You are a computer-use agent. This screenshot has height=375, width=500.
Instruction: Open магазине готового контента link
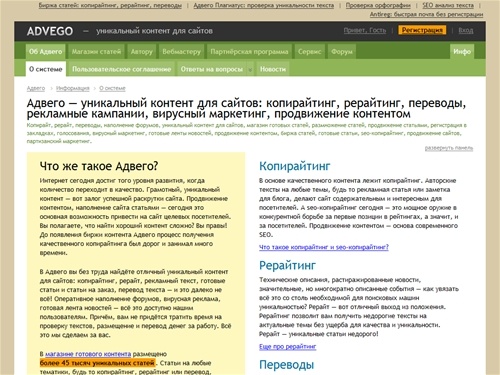pyautogui.click(x=88, y=354)
